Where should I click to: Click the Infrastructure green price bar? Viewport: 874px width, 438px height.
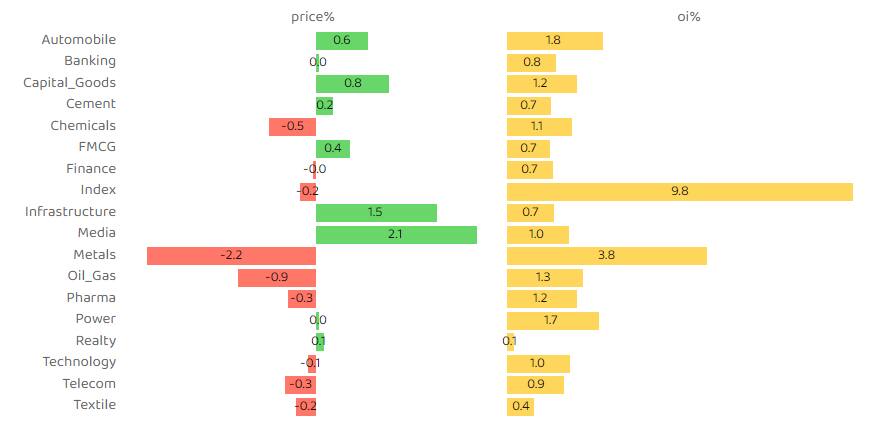coord(376,213)
